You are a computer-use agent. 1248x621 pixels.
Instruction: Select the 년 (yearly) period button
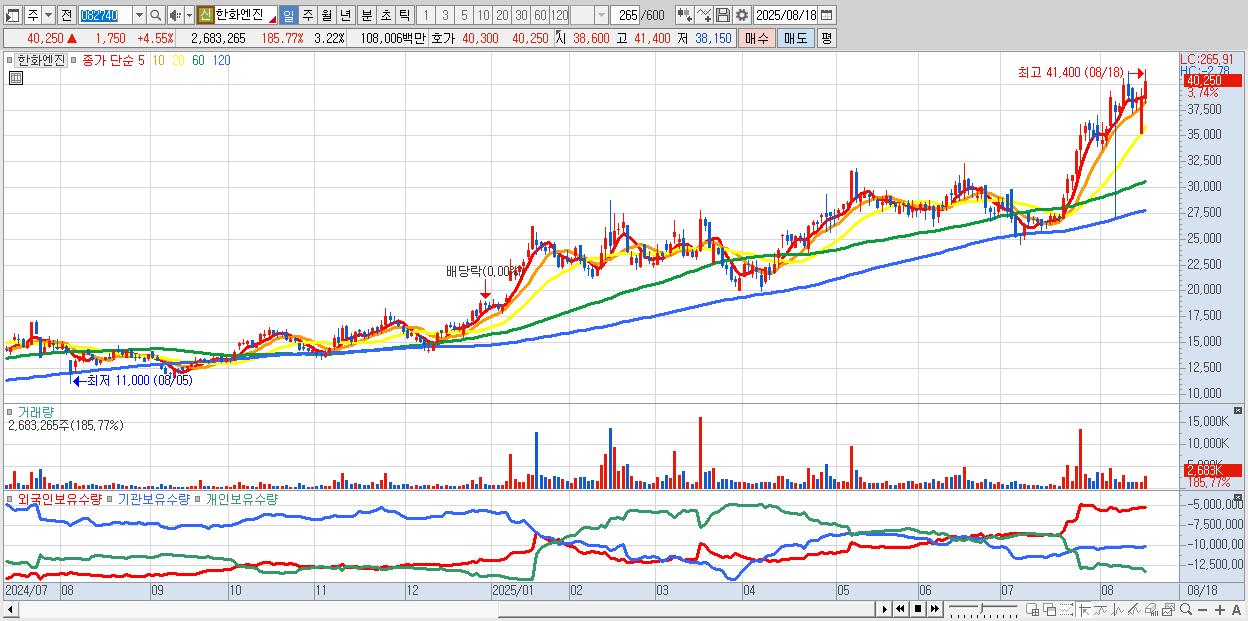345,15
